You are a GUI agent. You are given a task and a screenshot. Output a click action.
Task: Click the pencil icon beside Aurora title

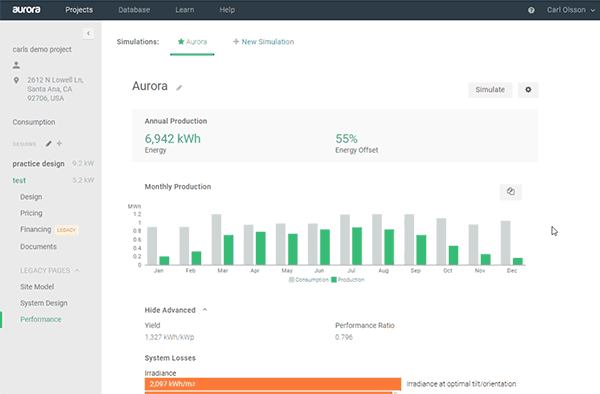coord(179,88)
